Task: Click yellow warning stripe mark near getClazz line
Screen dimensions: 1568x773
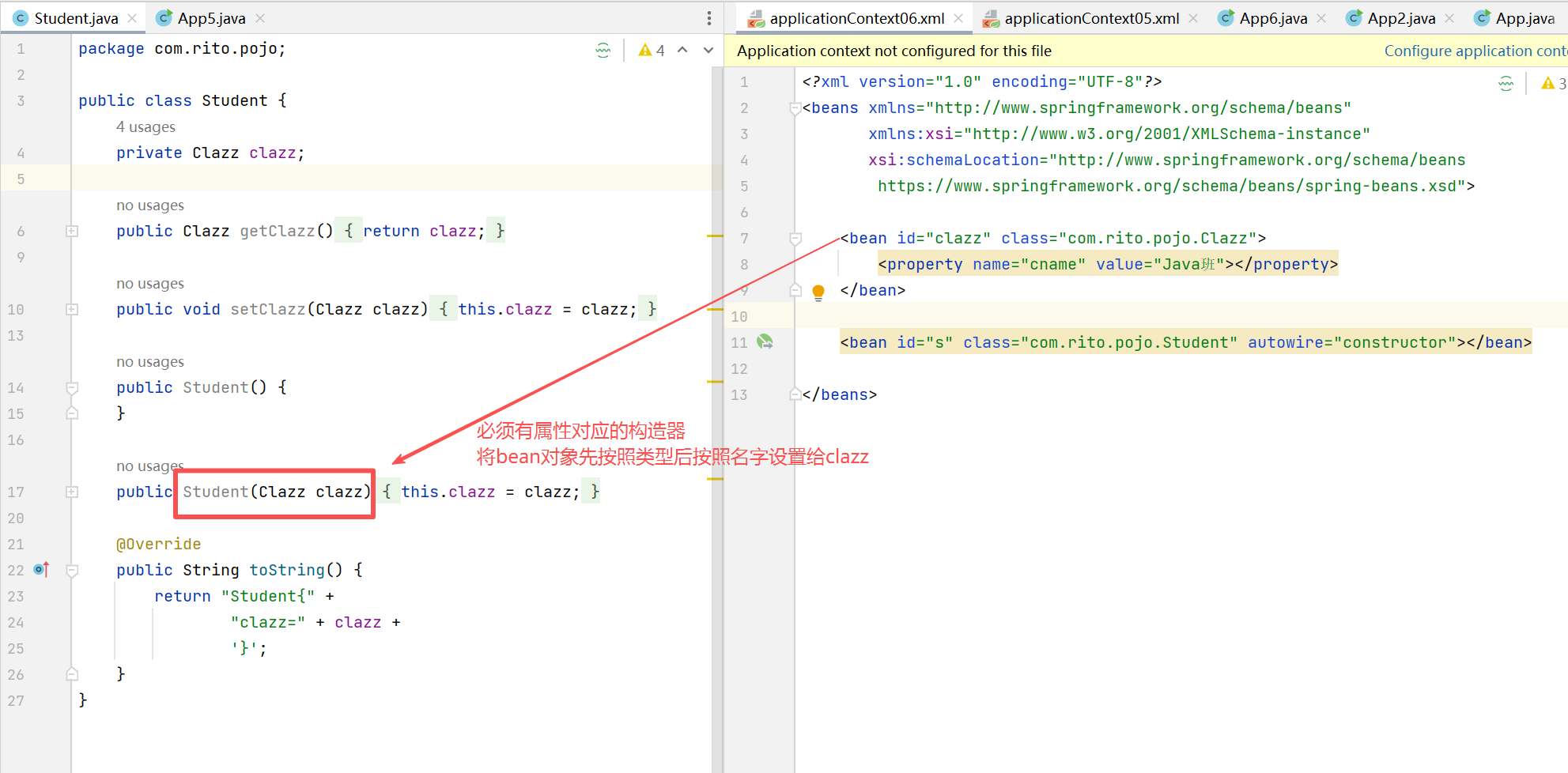Action: point(715,236)
